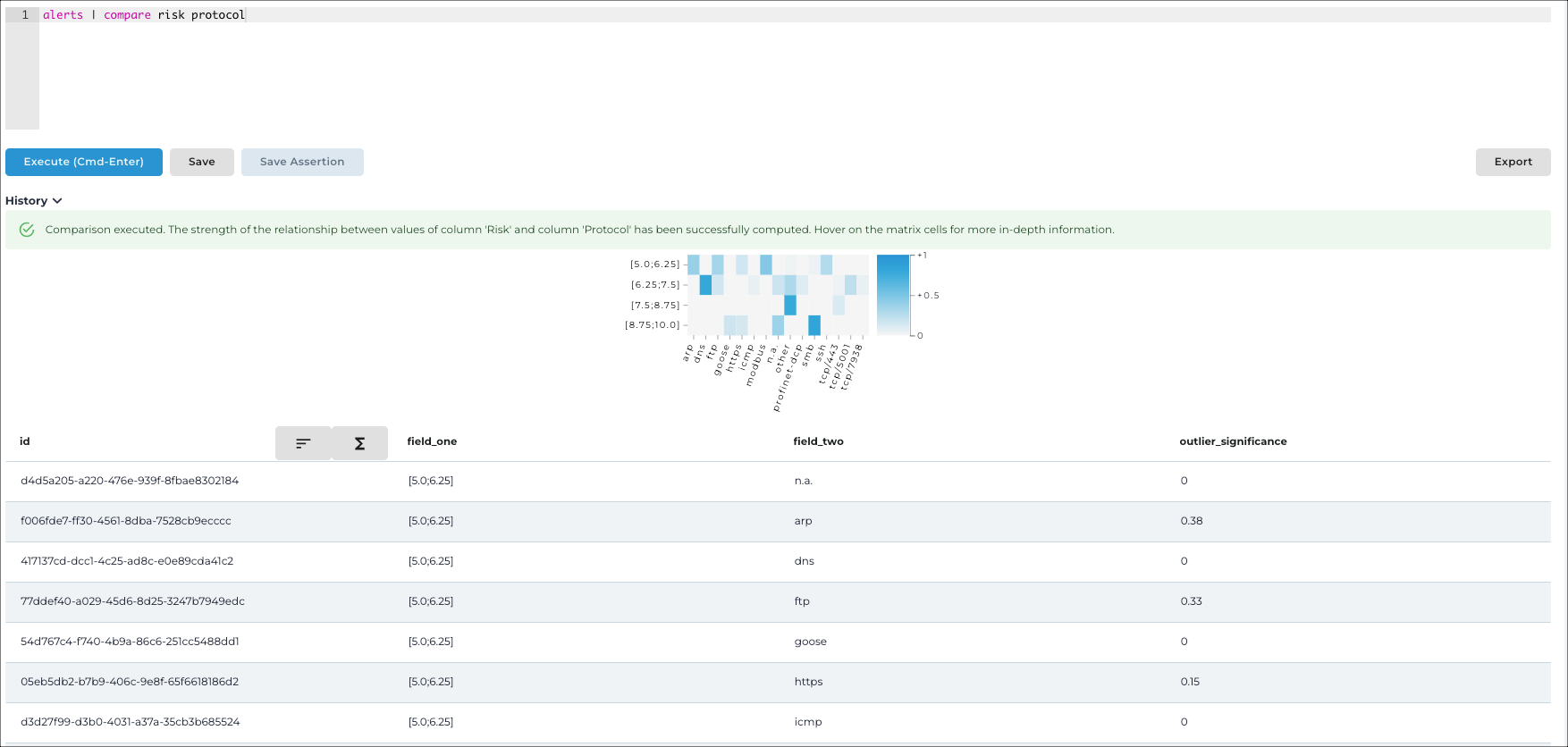The image size is (1568, 747).
Task: Expand the History section
Action: (x=34, y=201)
